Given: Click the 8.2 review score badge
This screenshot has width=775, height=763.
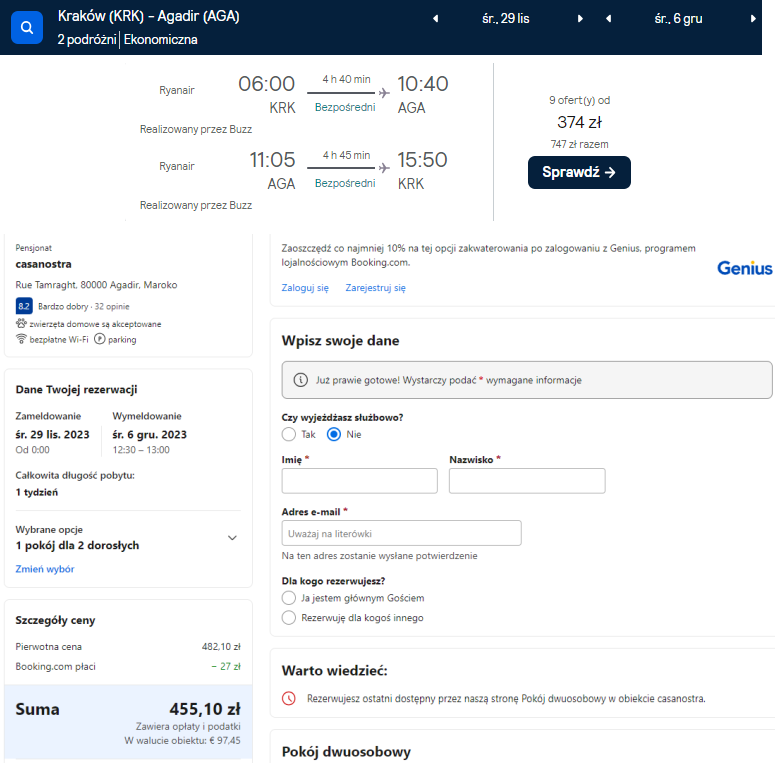Looking at the screenshot, I should pos(24,306).
